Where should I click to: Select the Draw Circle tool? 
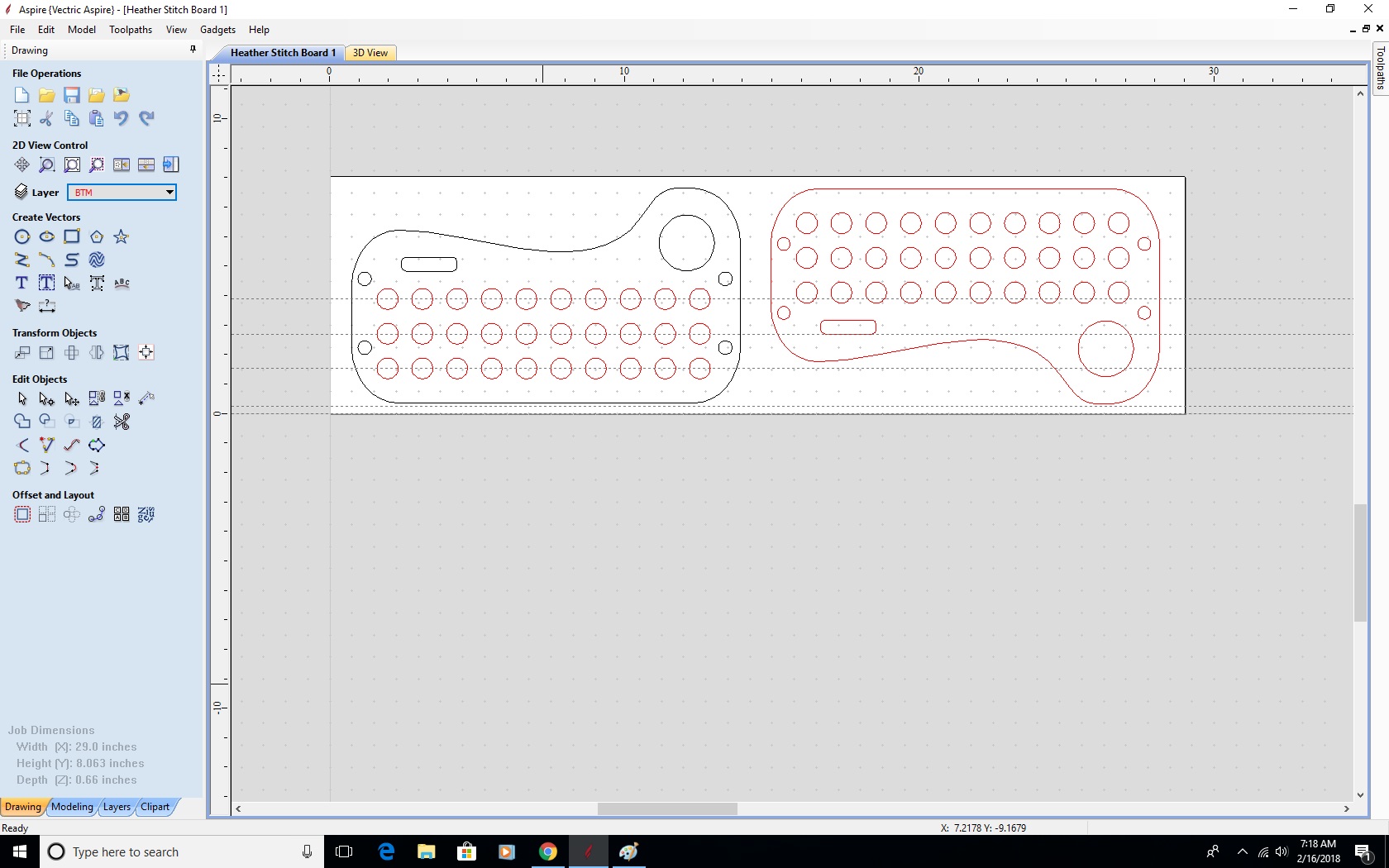[x=22, y=236]
